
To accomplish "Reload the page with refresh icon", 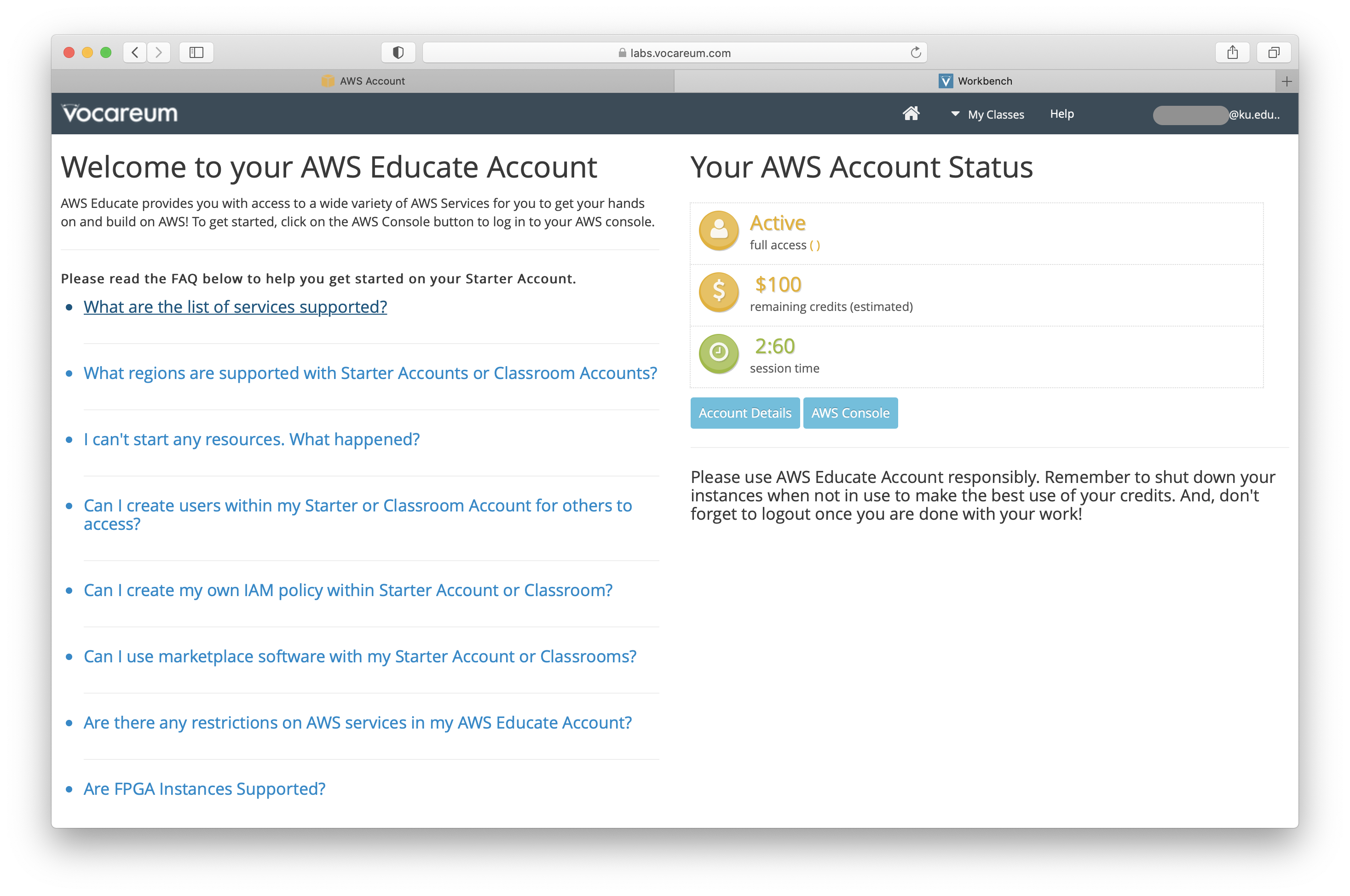I will point(916,52).
